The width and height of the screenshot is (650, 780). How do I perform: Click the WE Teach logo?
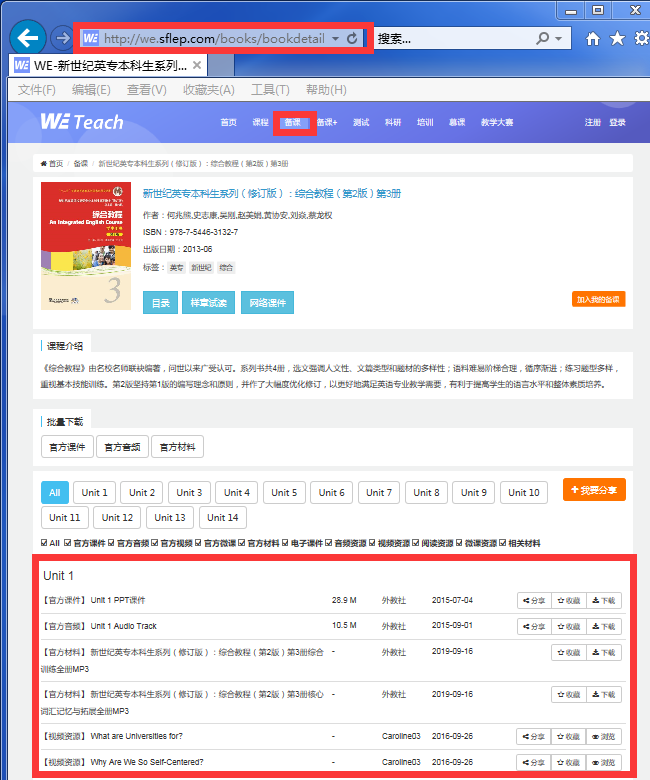82,121
